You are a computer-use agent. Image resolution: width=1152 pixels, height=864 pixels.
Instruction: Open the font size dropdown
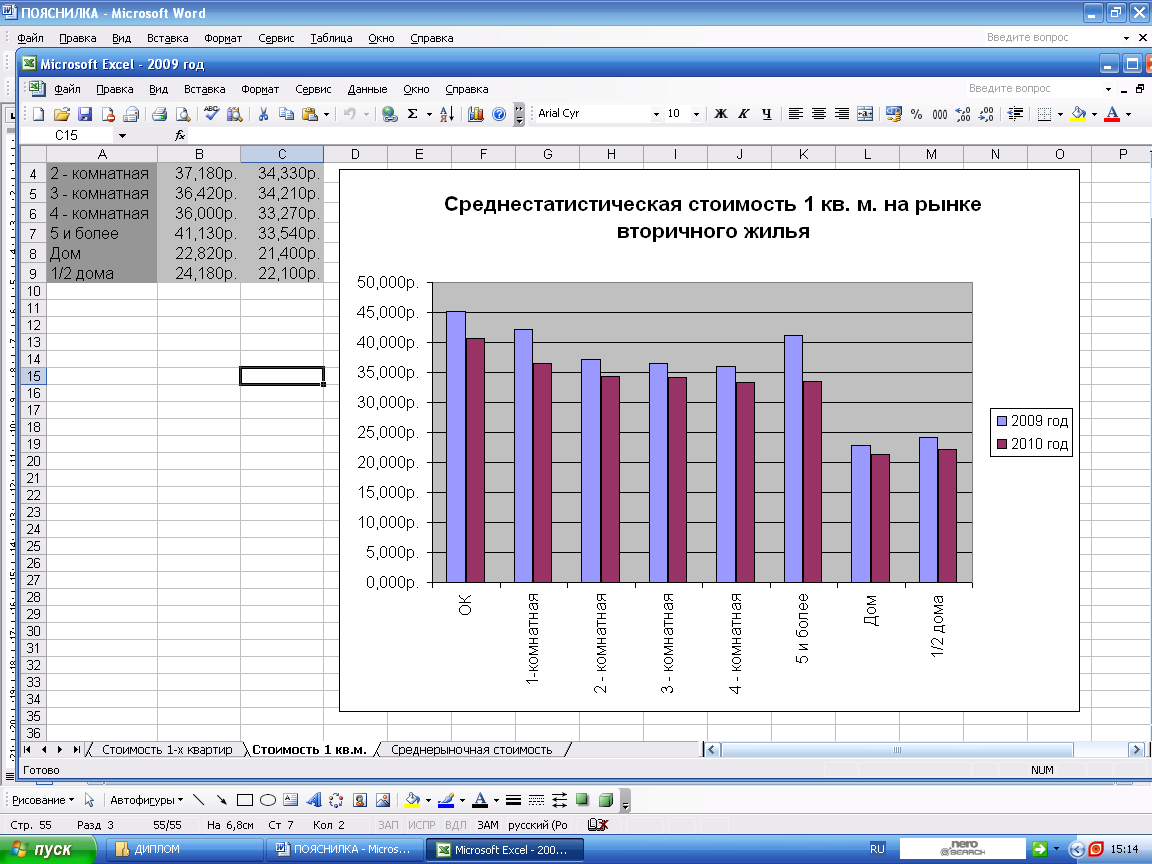pyautogui.click(x=698, y=114)
